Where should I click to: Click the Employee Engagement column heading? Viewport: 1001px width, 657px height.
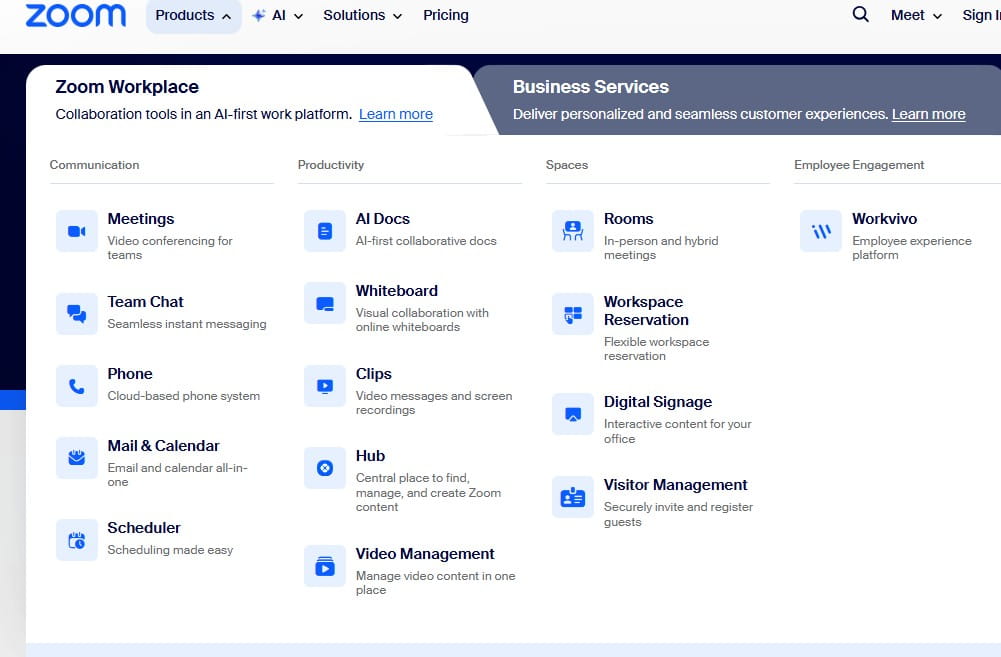click(859, 165)
